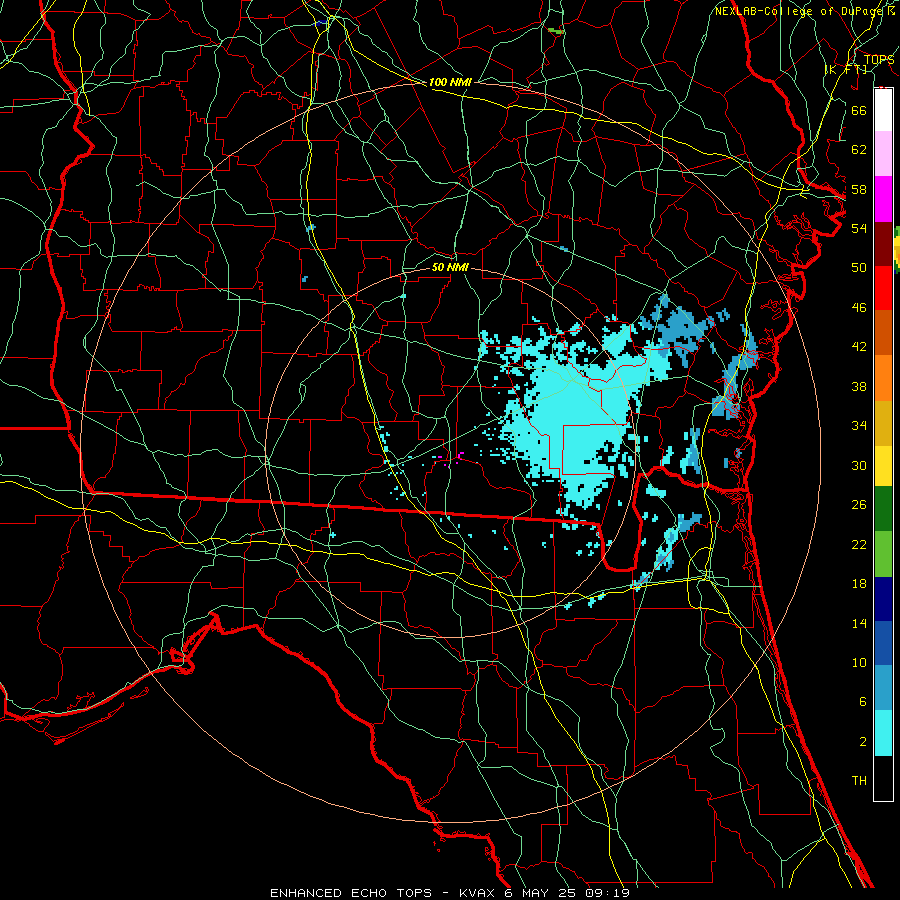This screenshot has height=900, width=900.
Task: Click the light pink legend swatch
Action: click(883, 154)
